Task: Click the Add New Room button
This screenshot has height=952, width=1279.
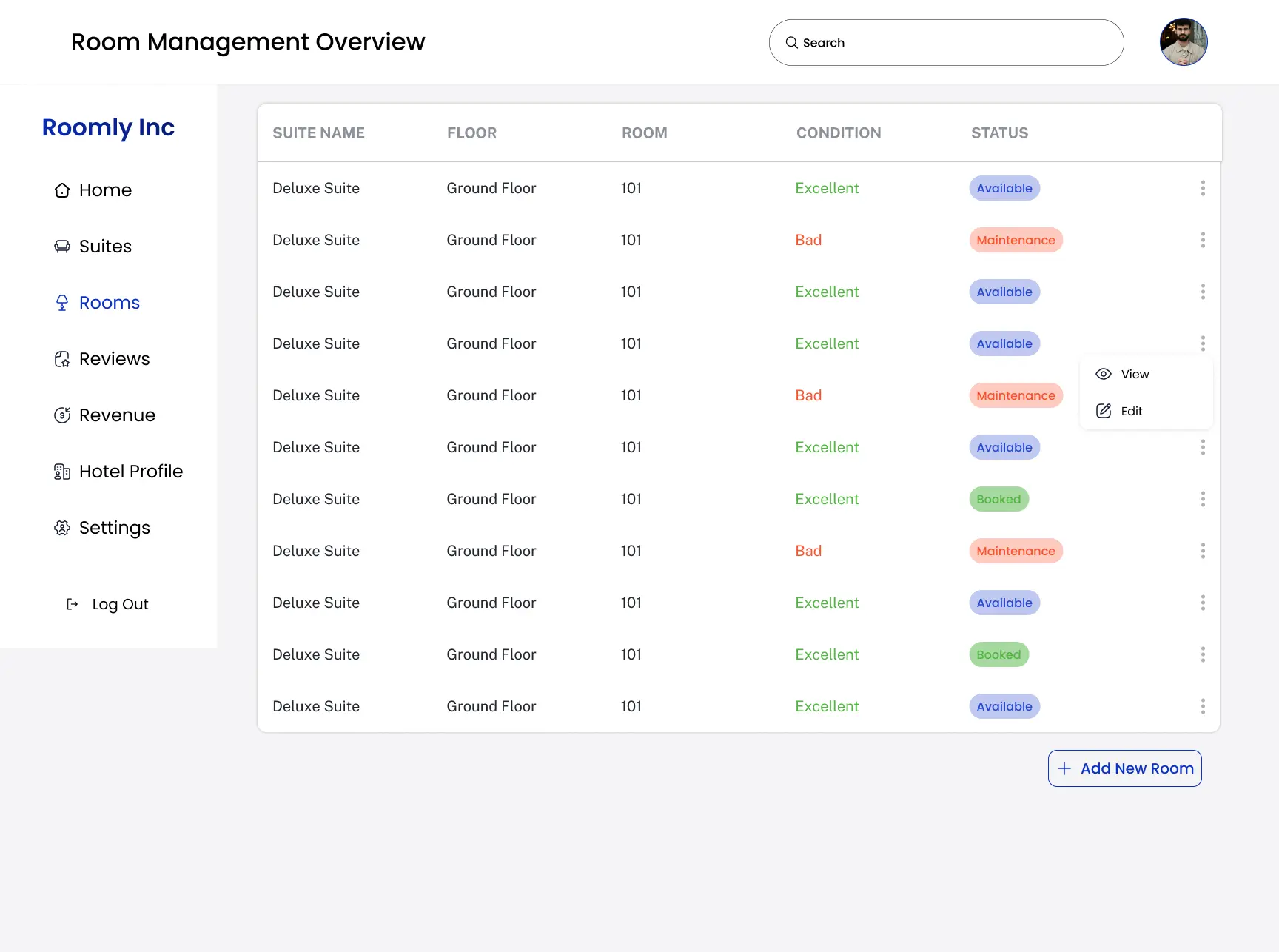Action: [x=1124, y=768]
